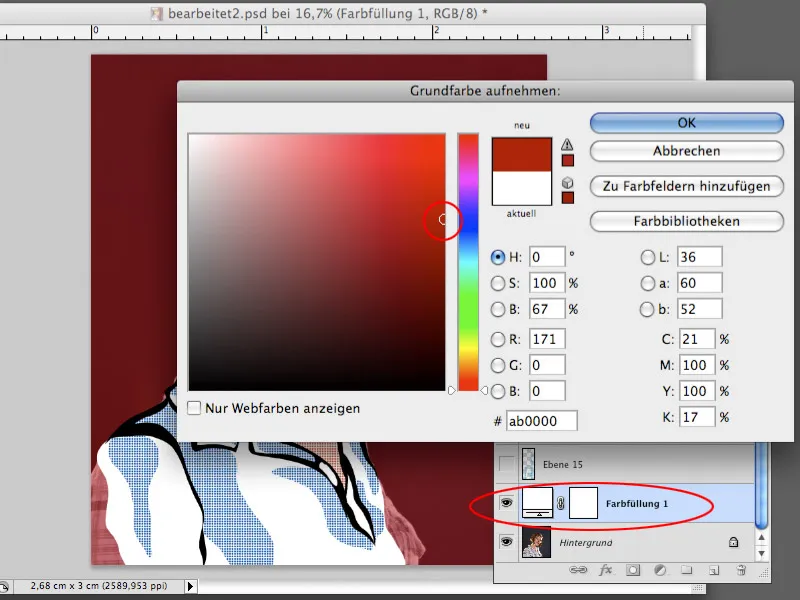Click the K black input field showing 17
This screenshot has height=600, width=800.
[x=697, y=417]
